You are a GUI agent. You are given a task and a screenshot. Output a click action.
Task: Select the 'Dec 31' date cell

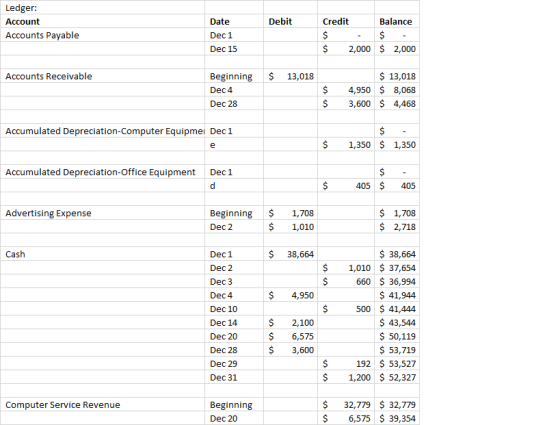point(234,378)
